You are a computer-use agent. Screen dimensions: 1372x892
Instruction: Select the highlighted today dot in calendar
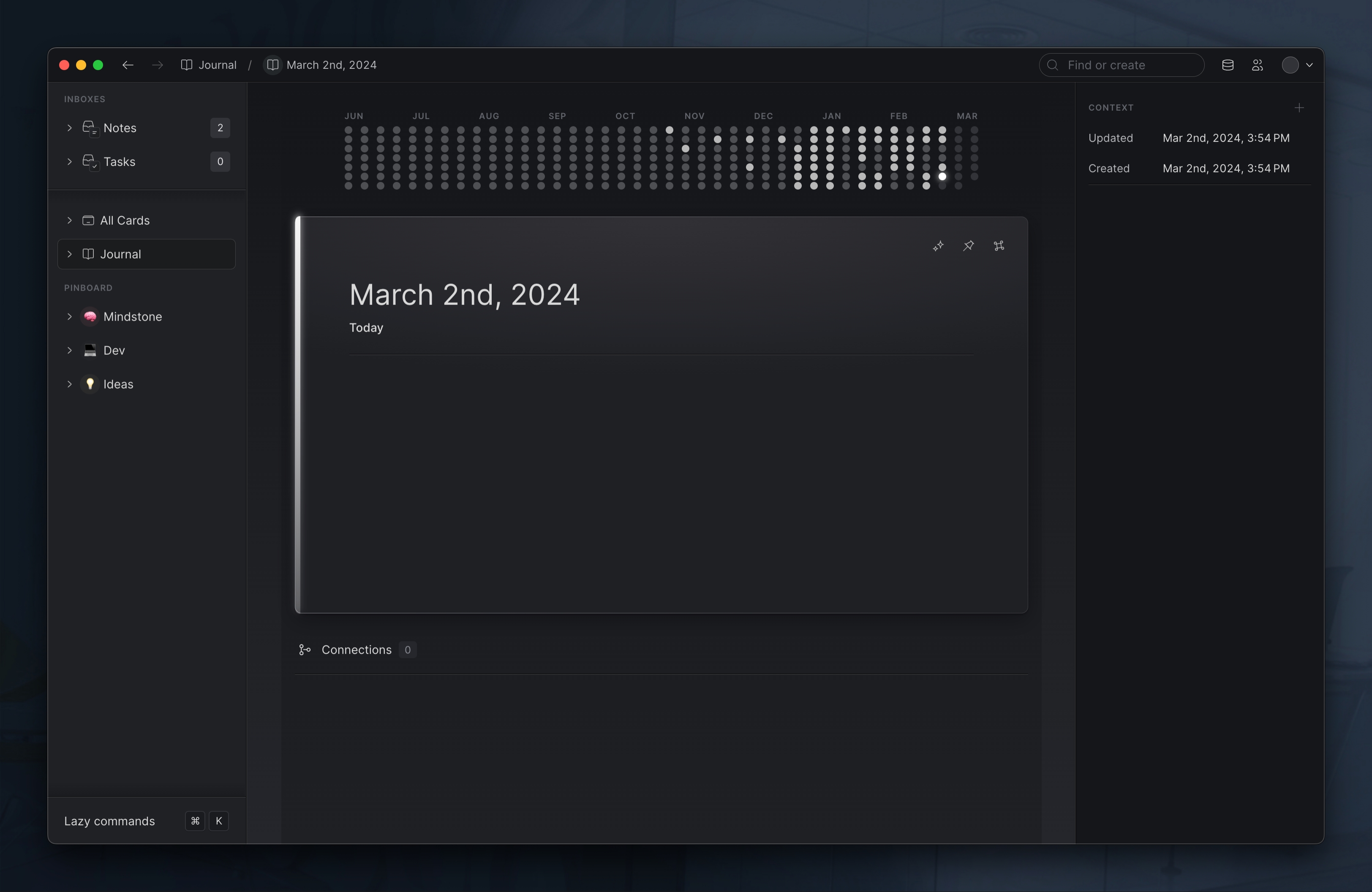point(942,177)
